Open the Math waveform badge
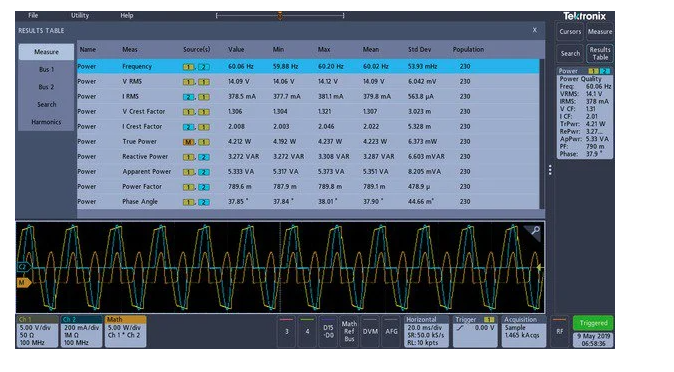Image resolution: width=674 pixels, height=372 pixels. click(x=126, y=331)
